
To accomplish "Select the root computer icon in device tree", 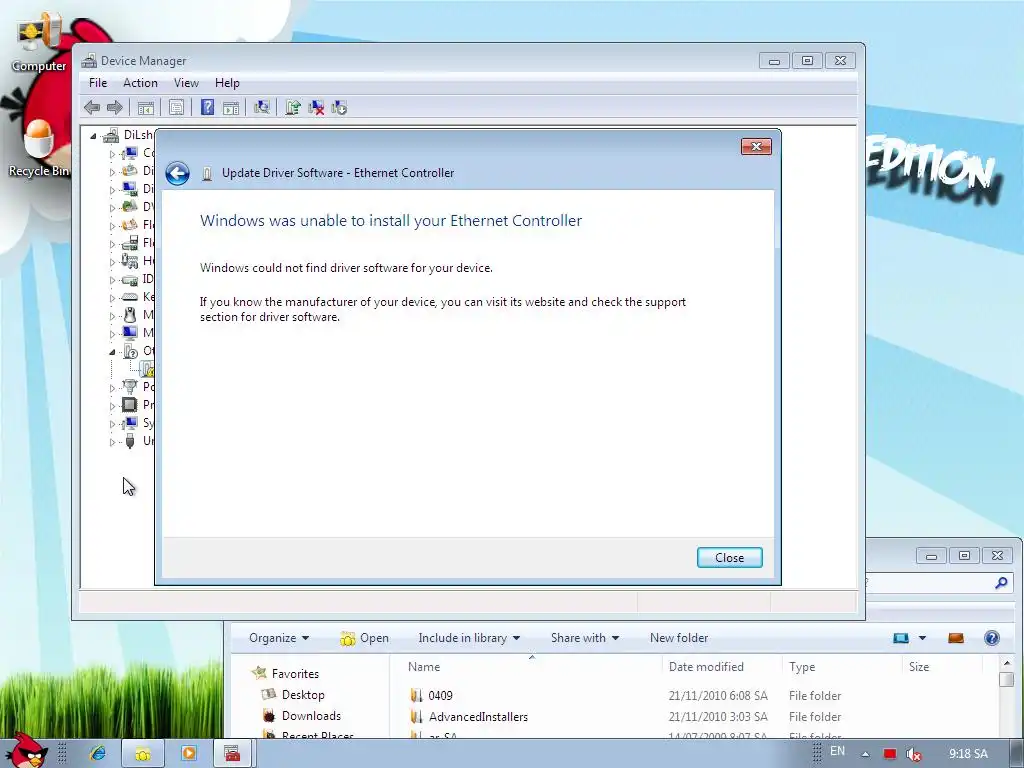I will point(111,135).
